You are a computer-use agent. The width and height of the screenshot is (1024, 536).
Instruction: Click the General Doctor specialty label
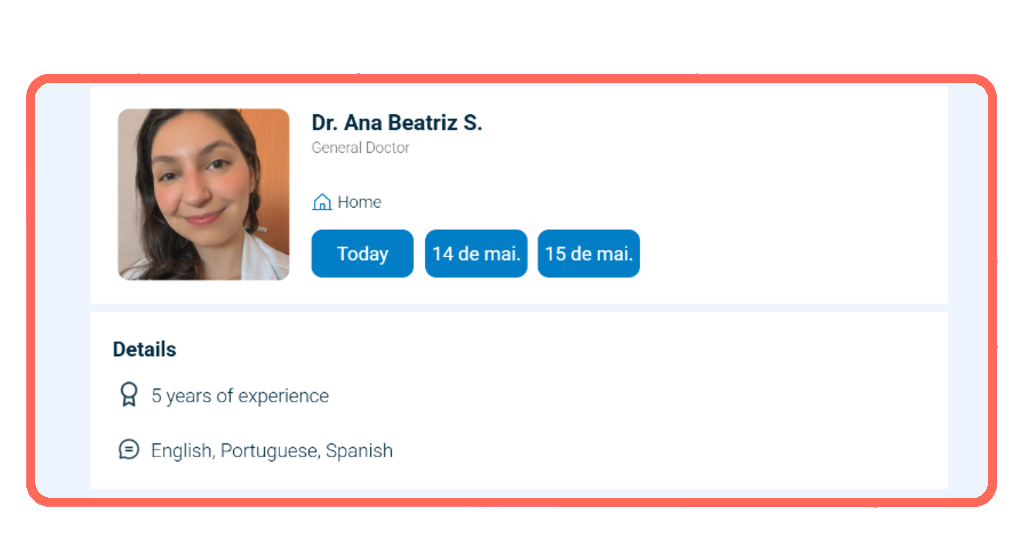click(x=360, y=148)
